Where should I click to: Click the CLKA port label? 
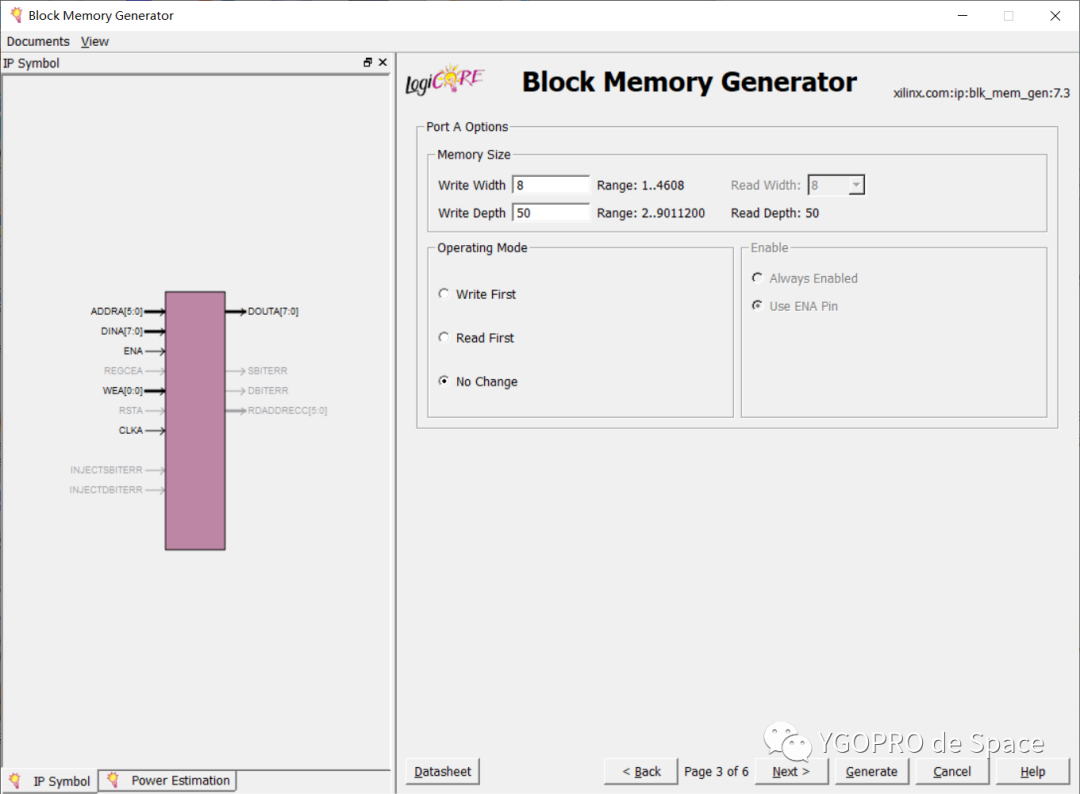click(x=131, y=430)
